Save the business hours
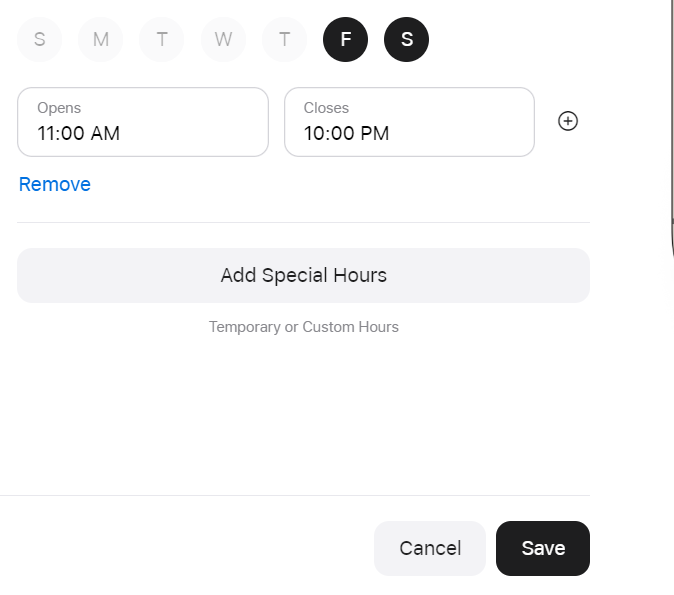Viewport: 674px width, 595px height. (543, 549)
